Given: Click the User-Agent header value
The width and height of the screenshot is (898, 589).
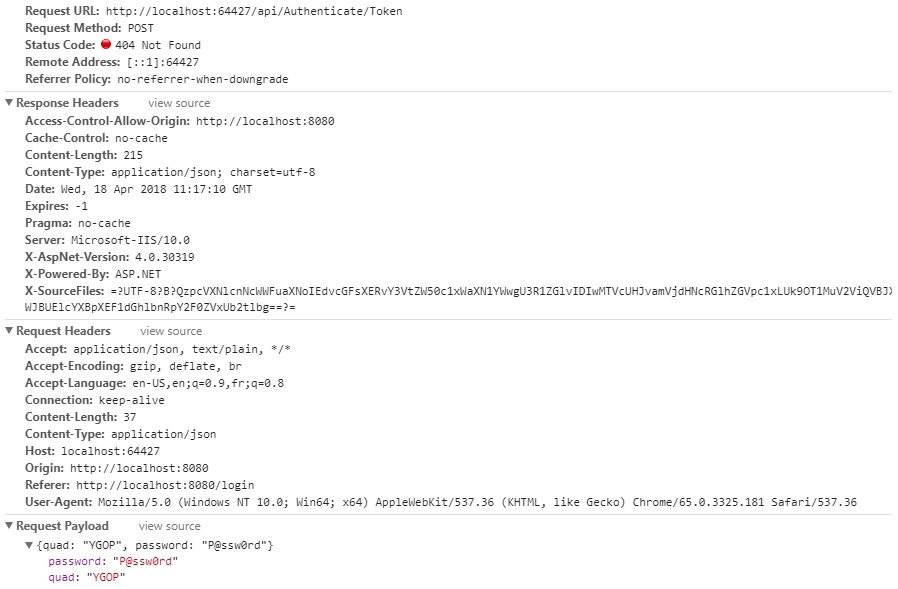Looking at the screenshot, I should click(478, 502).
